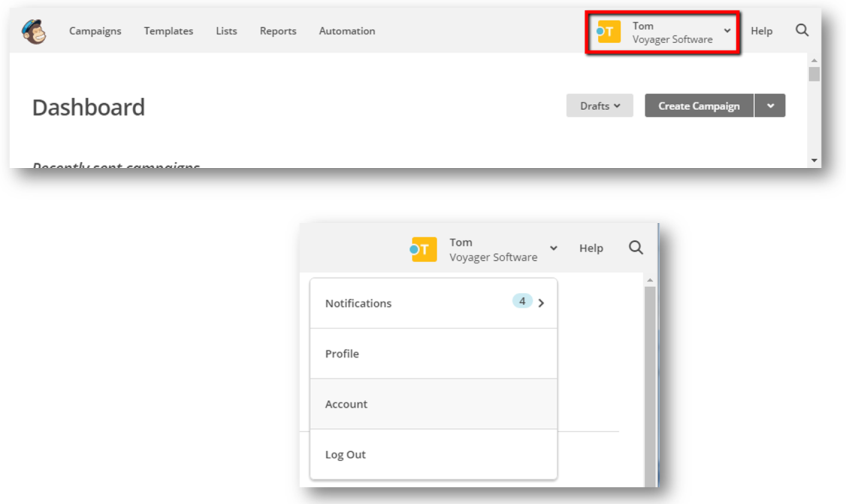Click Tom's avatar inside the red highlighted box
The image size is (846, 504).
coord(607,32)
